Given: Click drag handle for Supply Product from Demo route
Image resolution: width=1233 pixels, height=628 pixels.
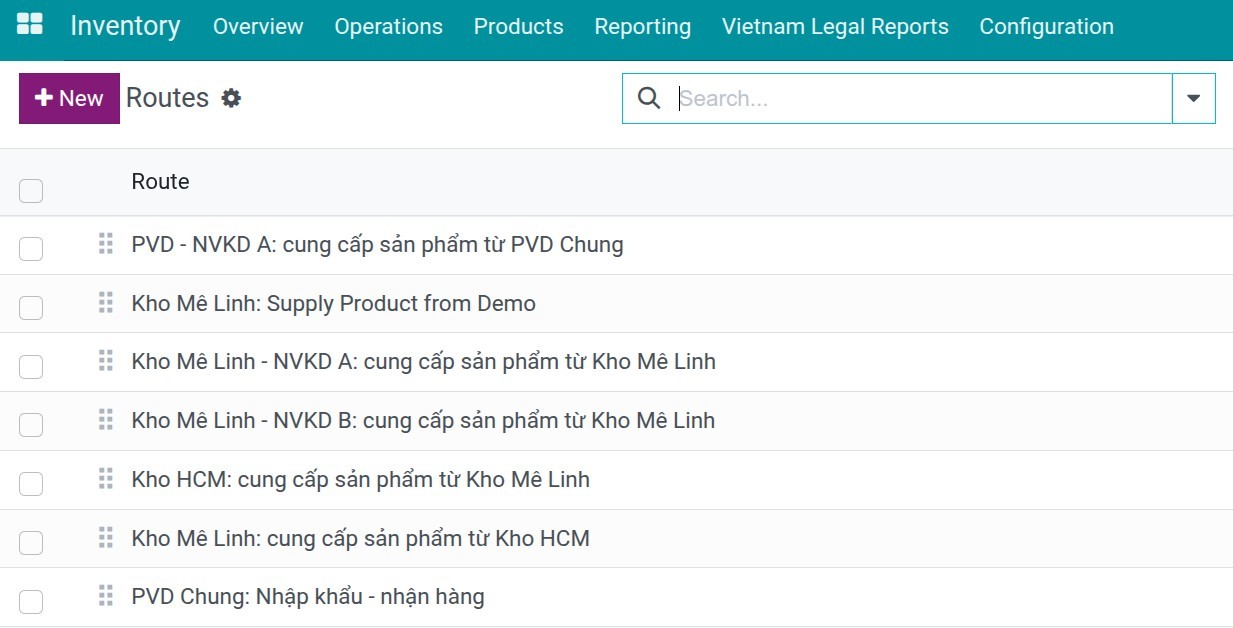Looking at the screenshot, I should (x=106, y=302).
